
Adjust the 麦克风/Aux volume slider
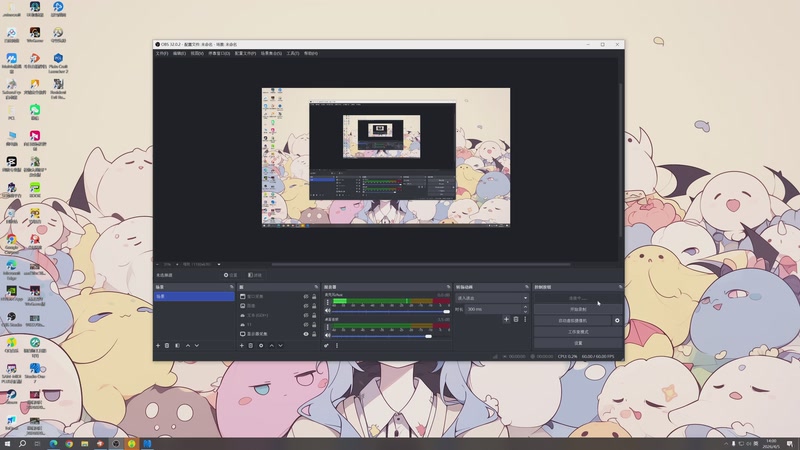(391, 311)
